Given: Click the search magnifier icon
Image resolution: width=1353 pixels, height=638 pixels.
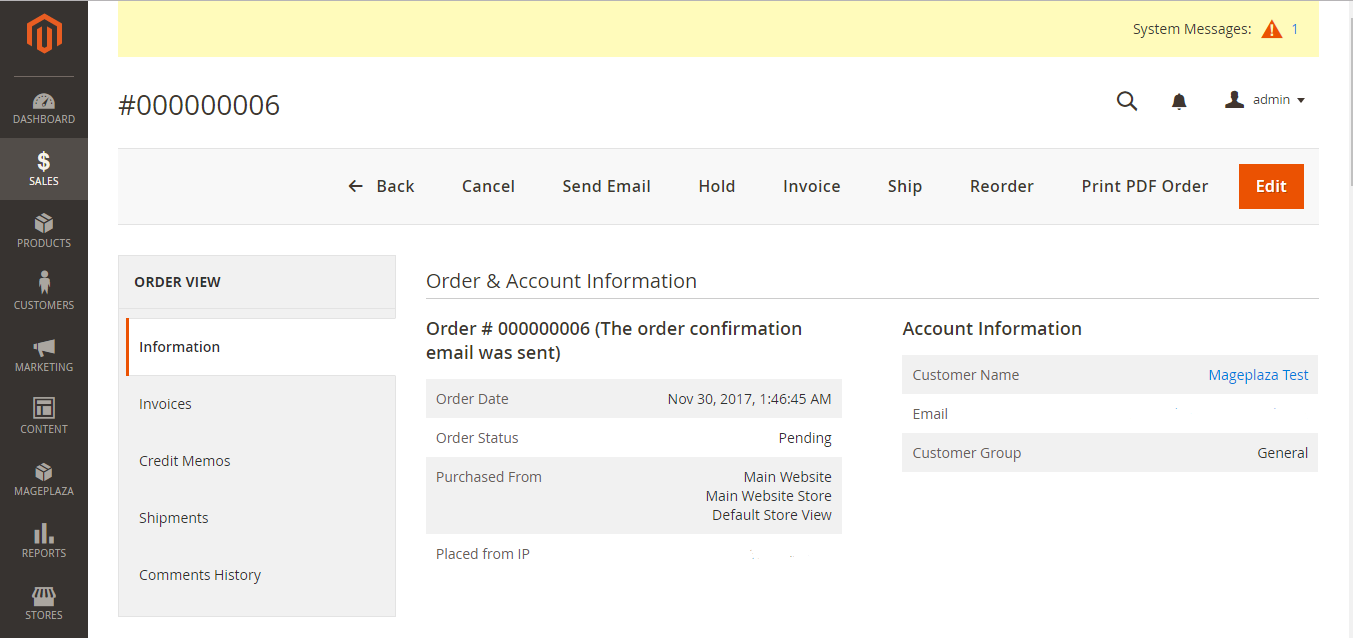Looking at the screenshot, I should [x=1127, y=101].
